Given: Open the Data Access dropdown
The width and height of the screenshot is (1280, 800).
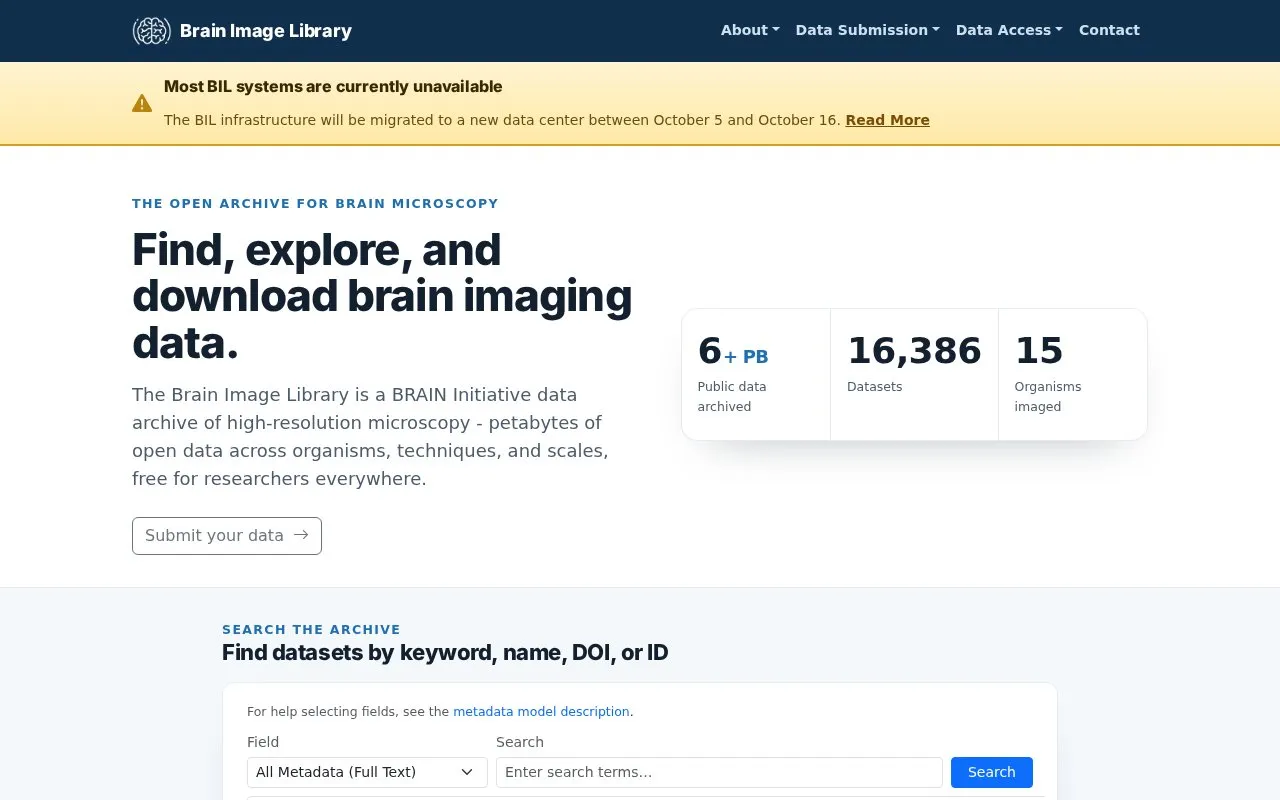Looking at the screenshot, I should 1009,30.
